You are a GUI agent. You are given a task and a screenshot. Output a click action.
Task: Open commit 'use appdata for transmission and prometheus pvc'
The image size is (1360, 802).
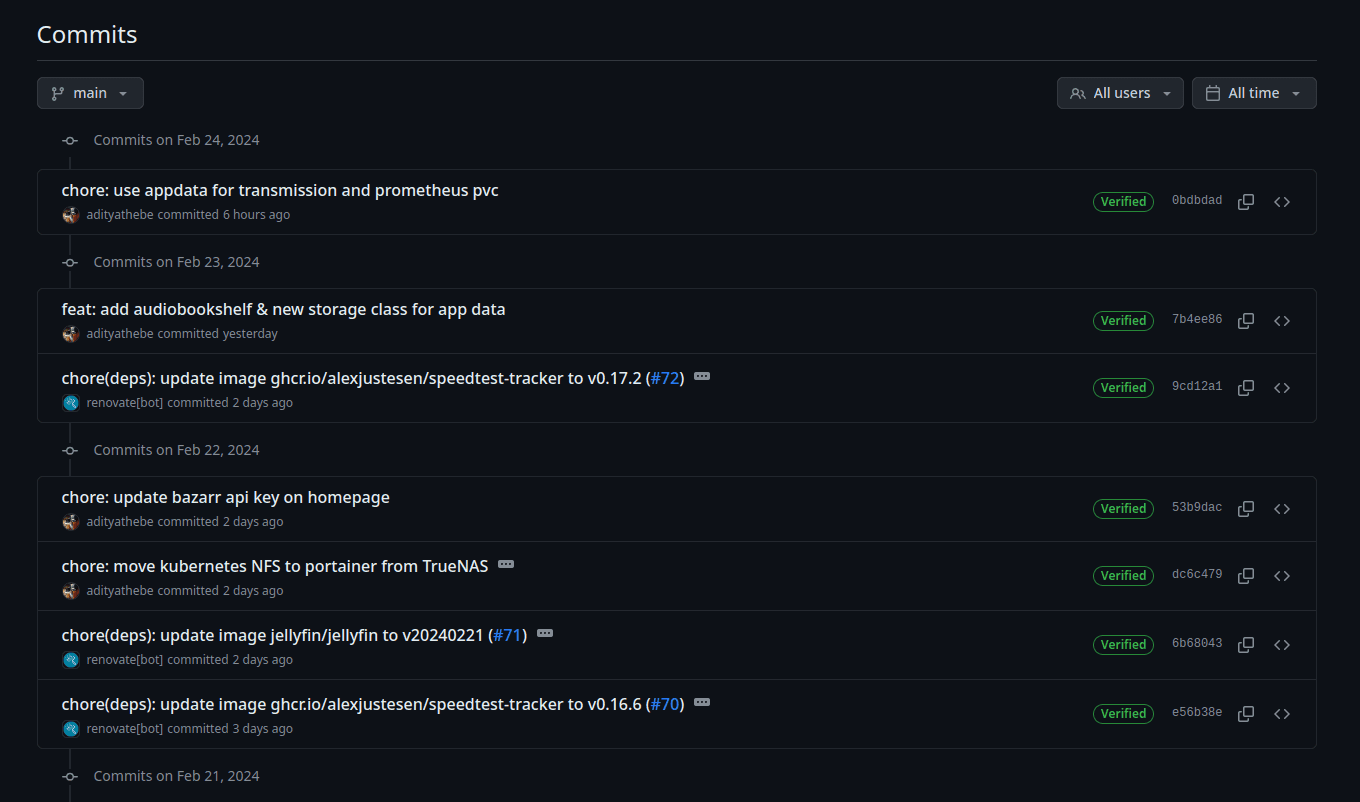tap(280, 190)
